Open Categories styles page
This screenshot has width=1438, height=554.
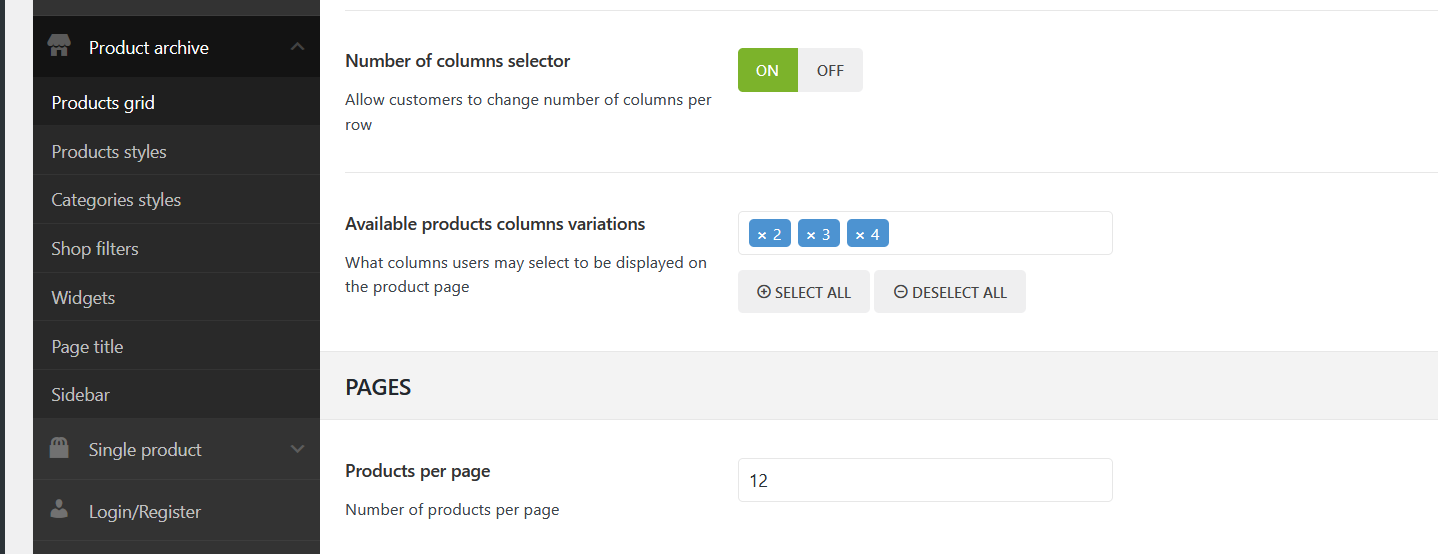[x=116, y=200]
